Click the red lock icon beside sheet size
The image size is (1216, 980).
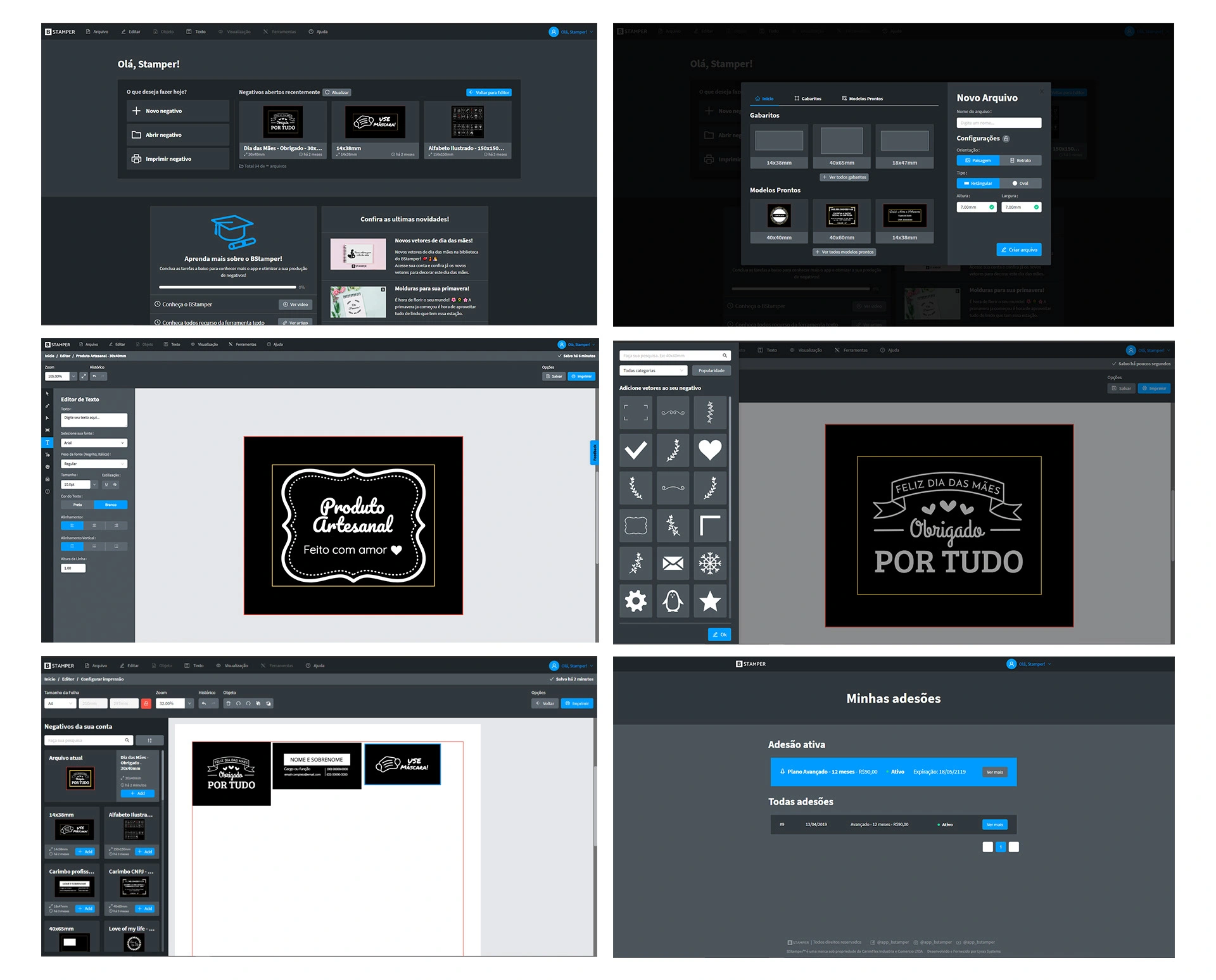(146, 703)
